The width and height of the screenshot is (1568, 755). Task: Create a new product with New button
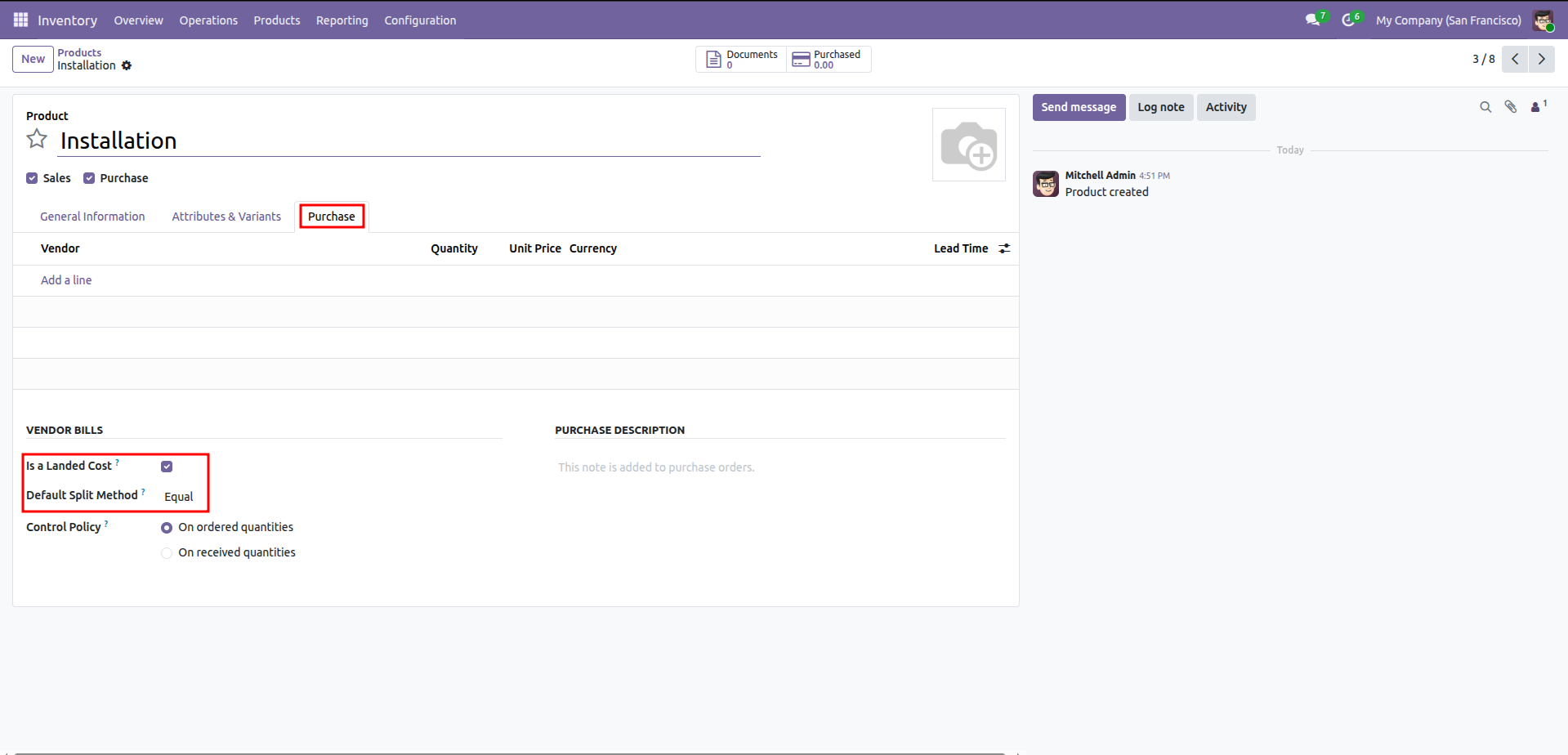tap(33, 59)
